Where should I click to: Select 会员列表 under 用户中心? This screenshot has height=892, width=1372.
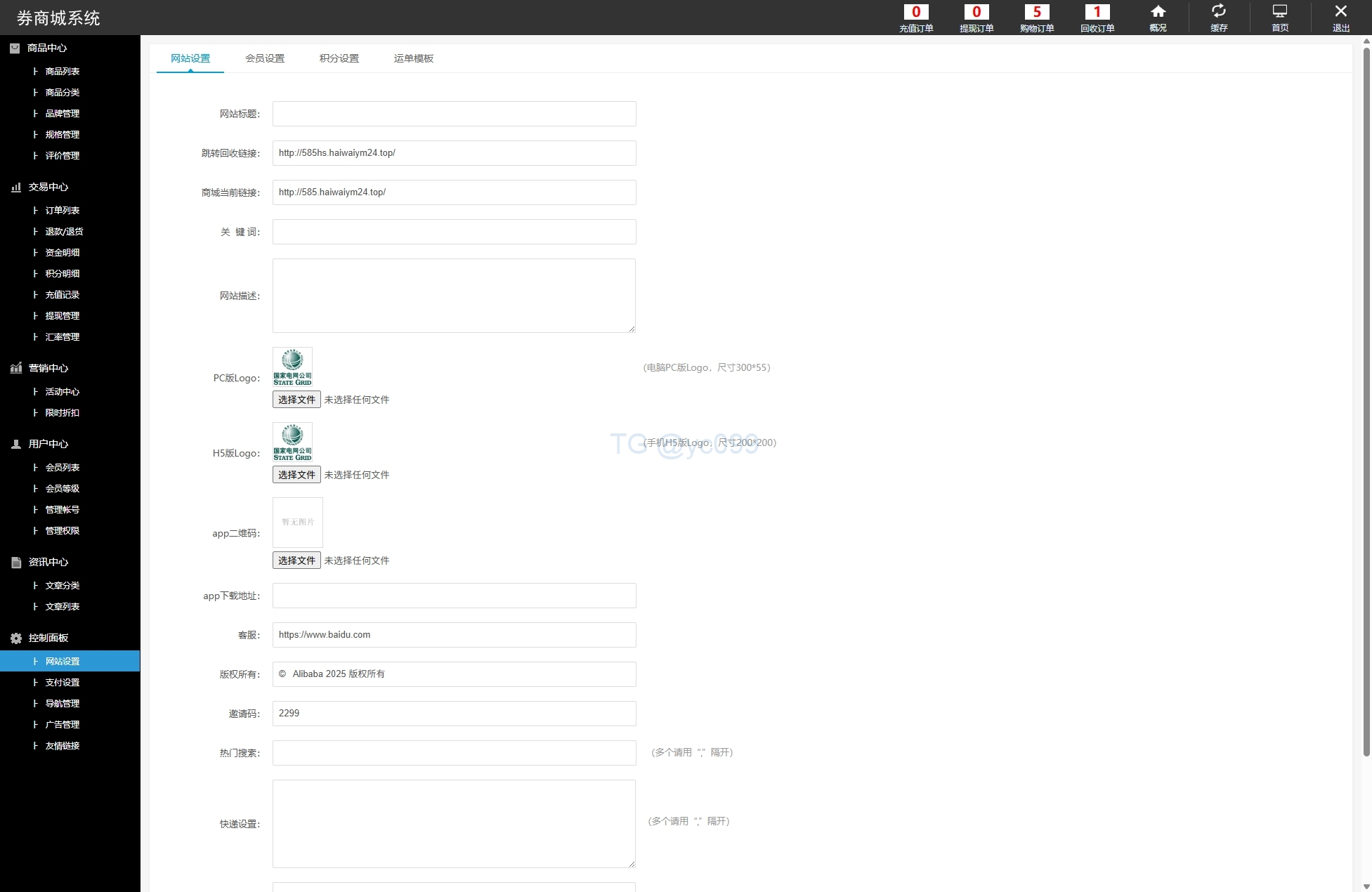(63, 467)
